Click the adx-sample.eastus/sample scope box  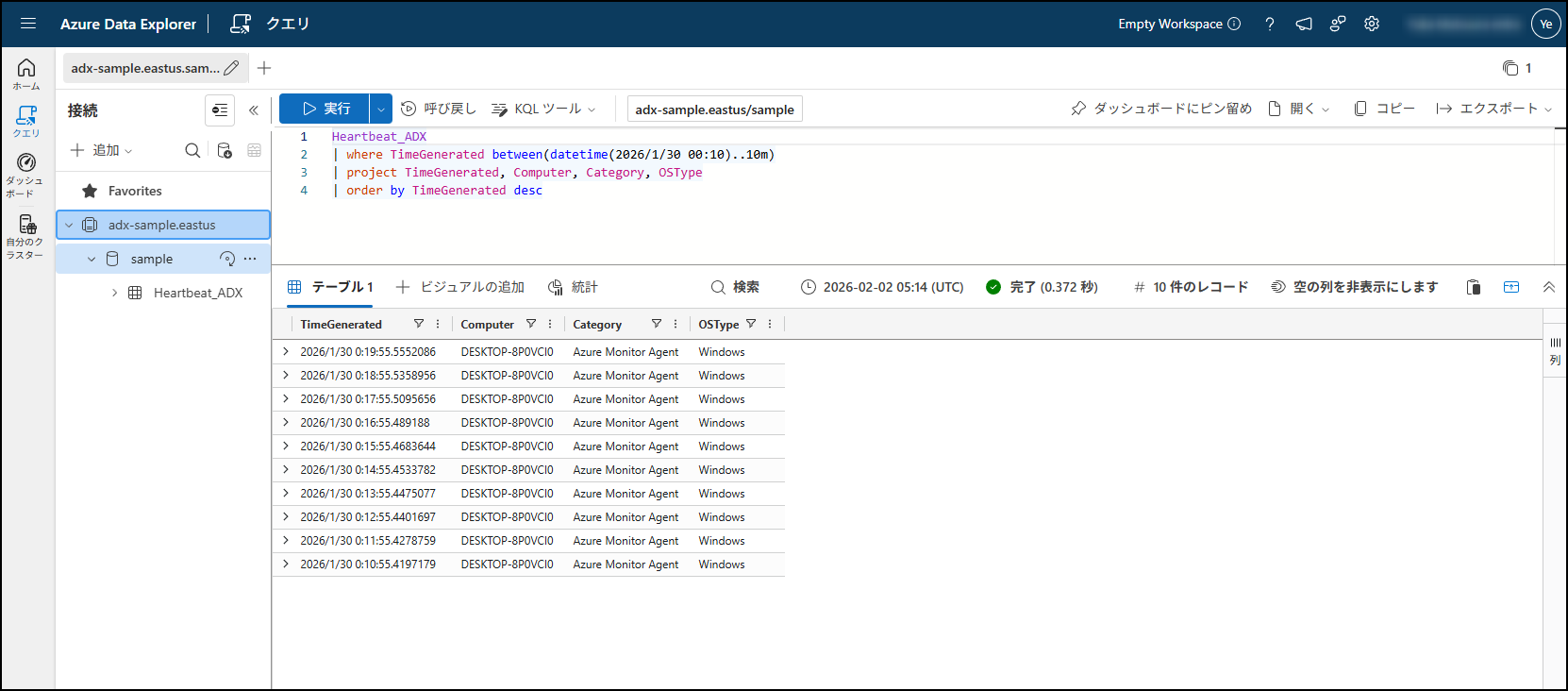coord(715,110)
